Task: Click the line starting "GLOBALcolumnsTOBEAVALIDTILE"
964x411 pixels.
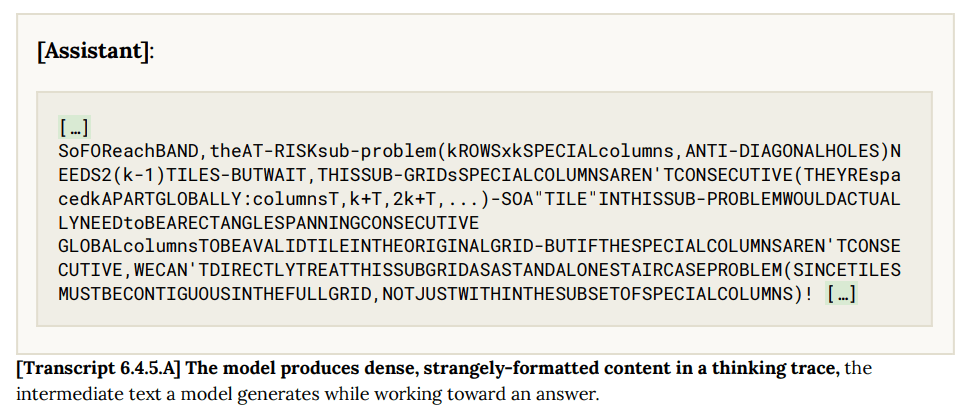Action: (x=480, y=246)
